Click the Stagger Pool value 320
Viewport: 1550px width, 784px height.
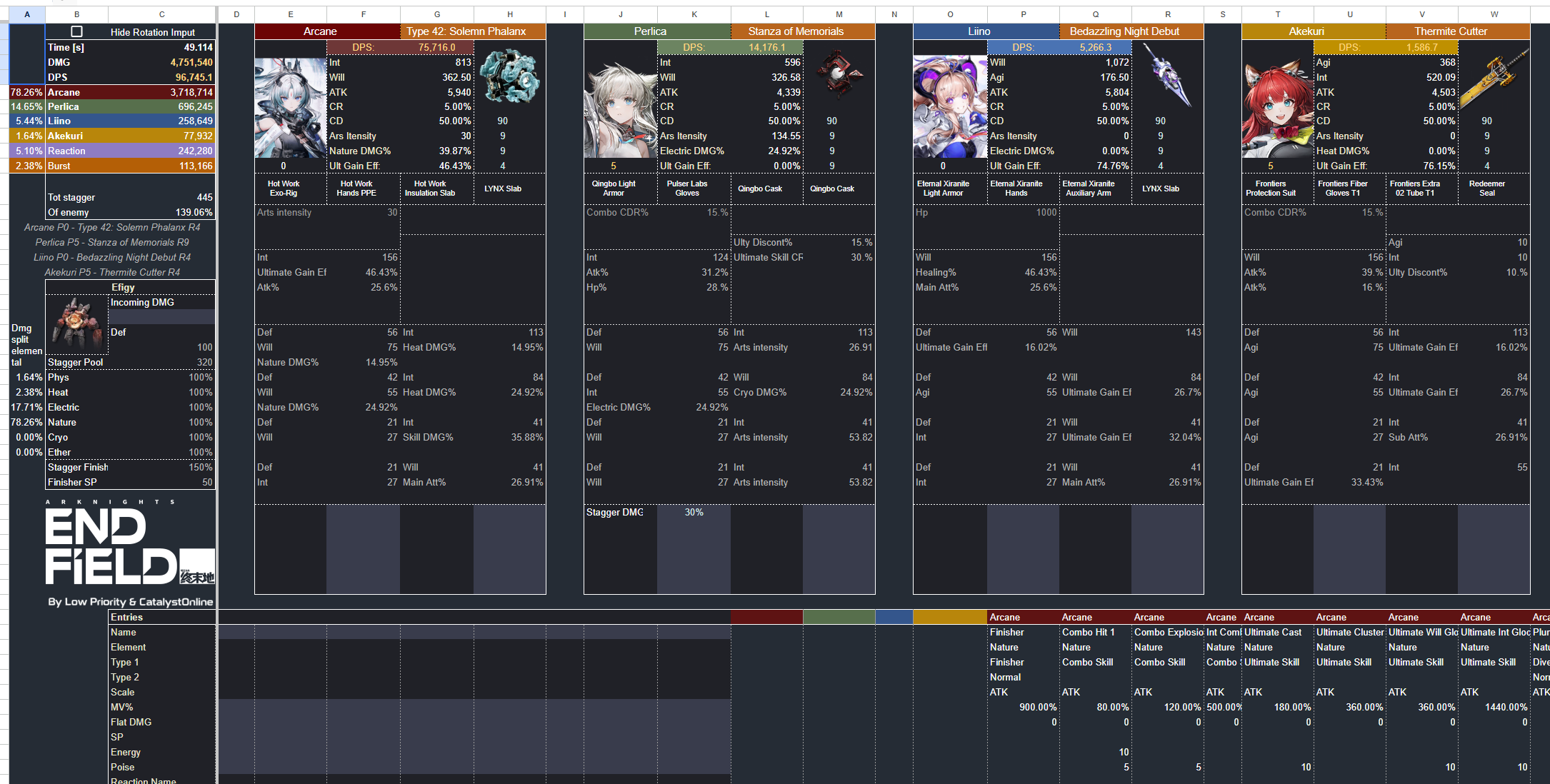[204, 362]
